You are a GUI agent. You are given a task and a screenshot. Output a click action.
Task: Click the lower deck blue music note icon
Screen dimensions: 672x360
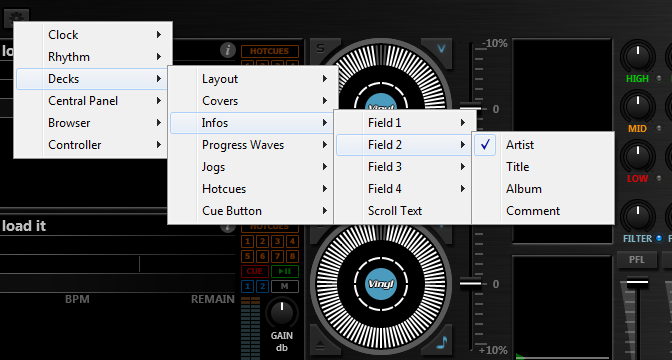click(442, 342)
